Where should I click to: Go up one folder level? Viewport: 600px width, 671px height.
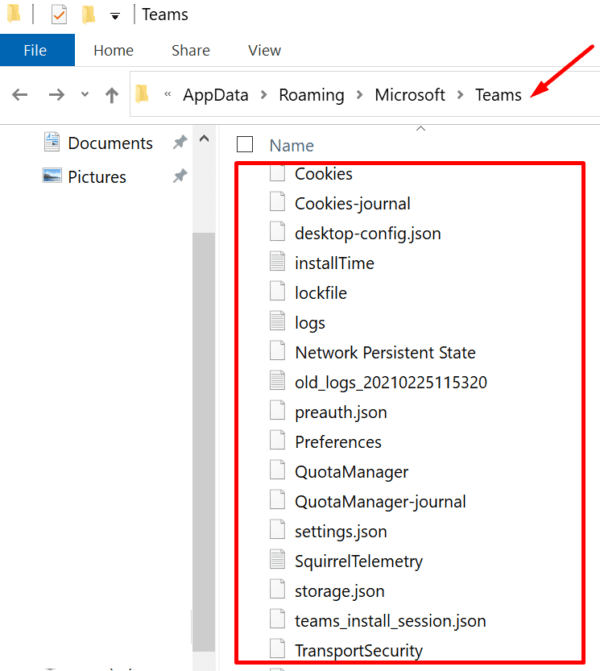click(x=112, y=95)
